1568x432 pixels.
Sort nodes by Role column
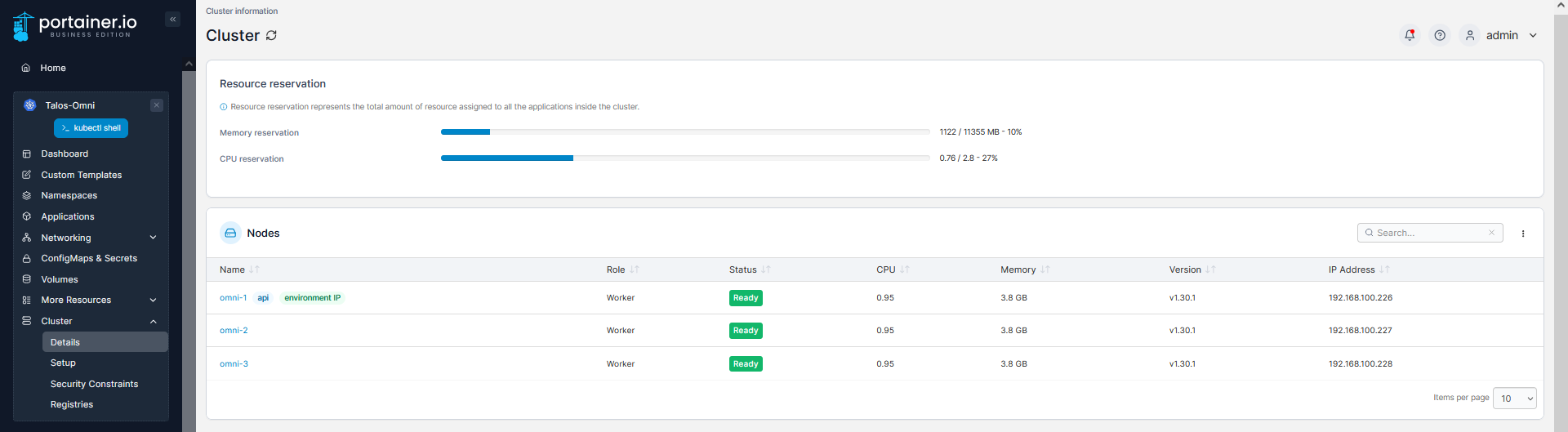tap(622, 269)
